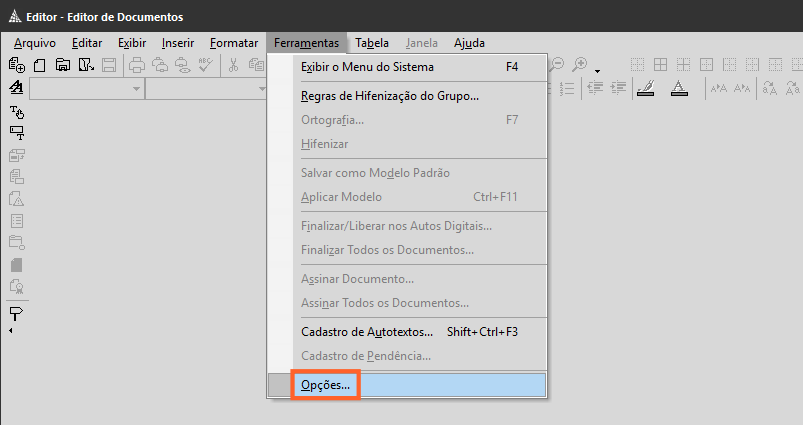Click the printer with eye preview icon
The width and height of the screenshot is (803, 425).
183,65
